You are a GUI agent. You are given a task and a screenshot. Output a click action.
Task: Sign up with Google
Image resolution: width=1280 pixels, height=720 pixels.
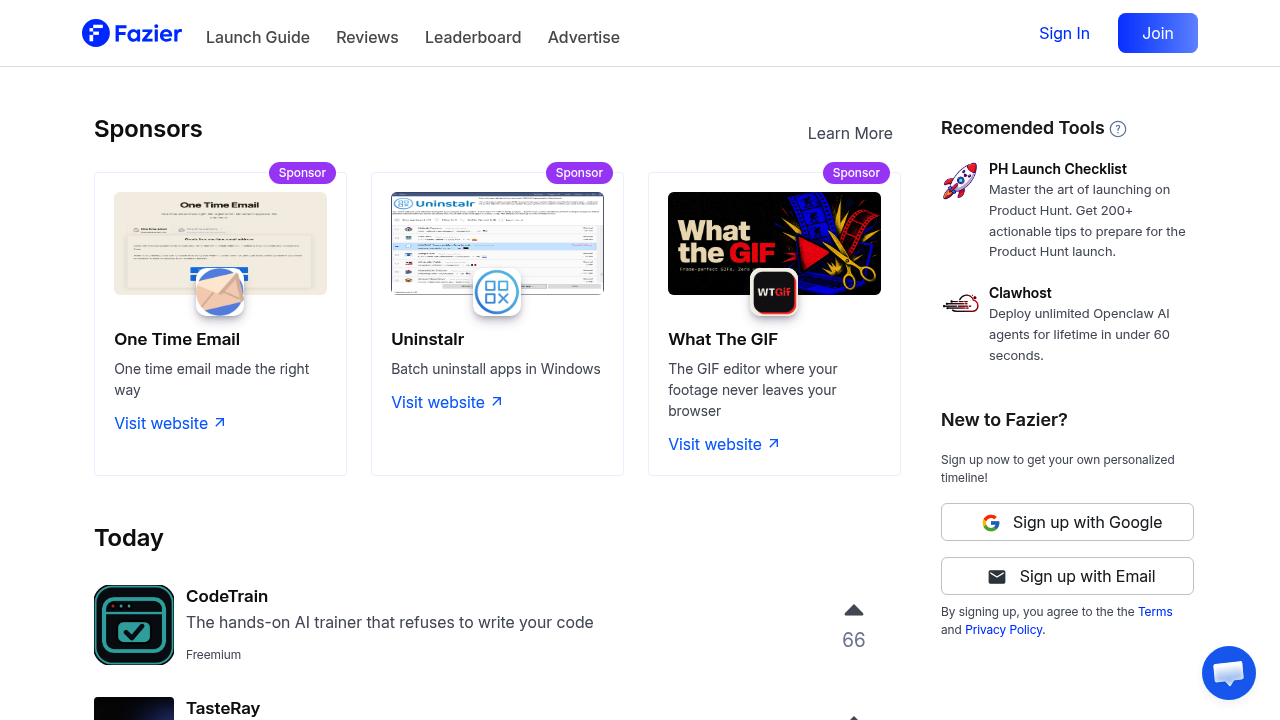[x=1067, y=522]
